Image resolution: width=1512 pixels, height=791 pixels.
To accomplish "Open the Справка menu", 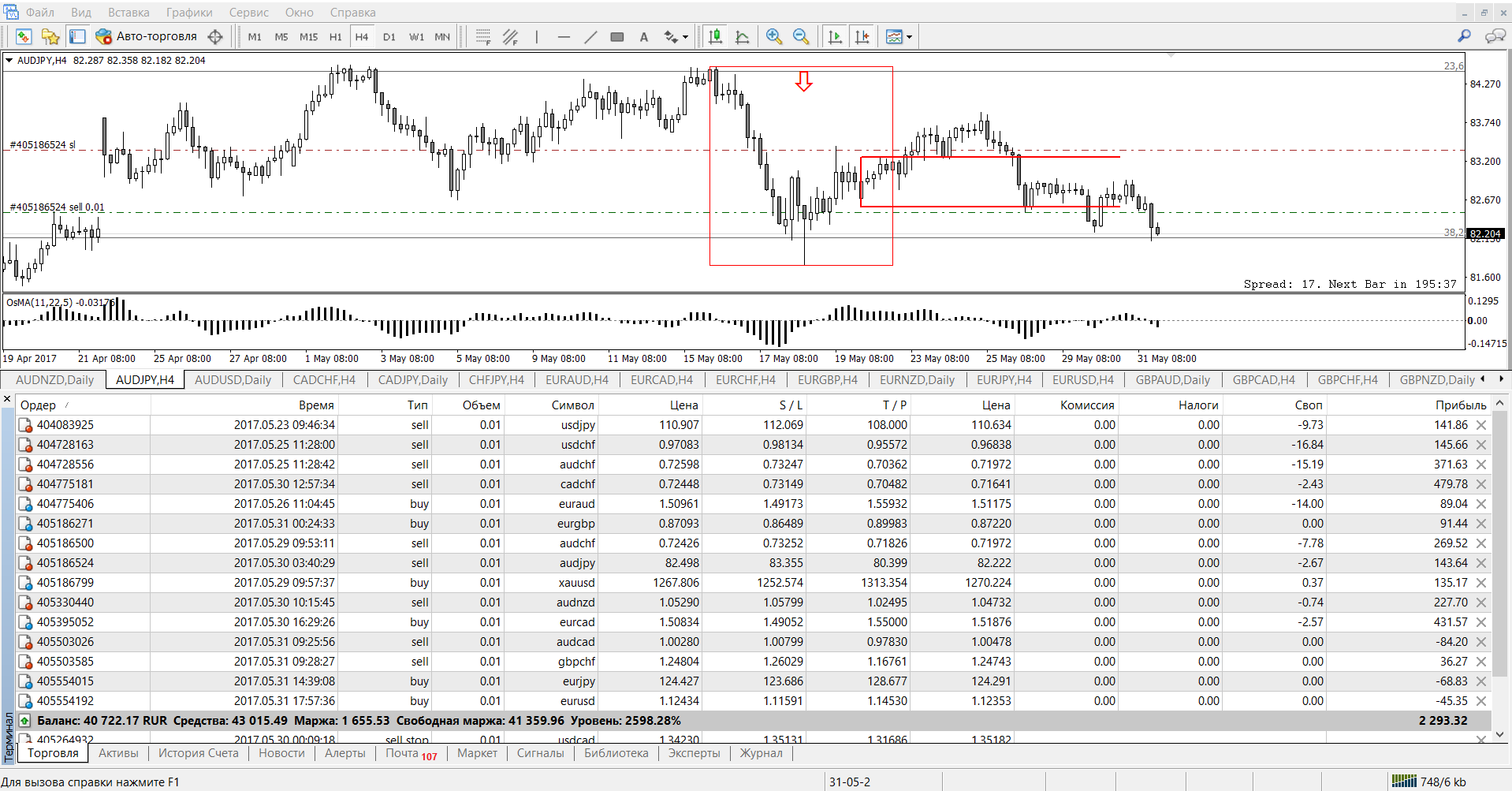I will coord(352,12).
